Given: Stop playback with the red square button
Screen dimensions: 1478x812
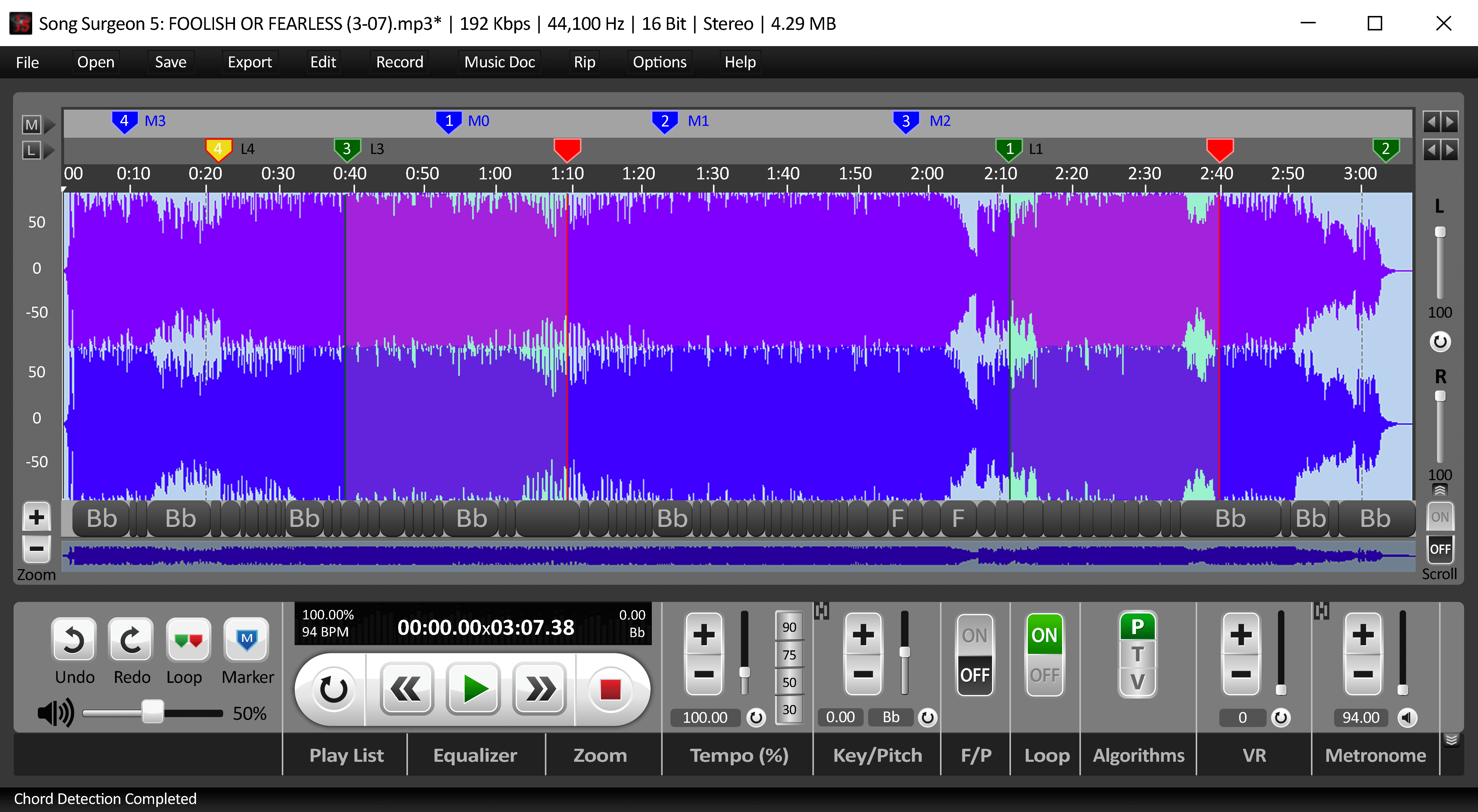Looking at the screenshot, I should tap(610, 689).
